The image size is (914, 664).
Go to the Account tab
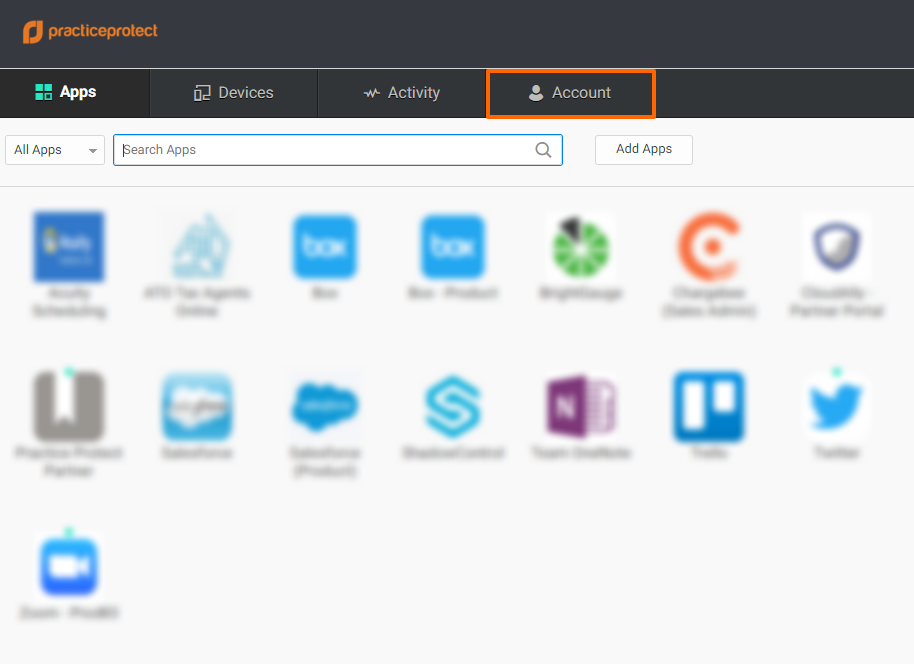coord(571,93)
